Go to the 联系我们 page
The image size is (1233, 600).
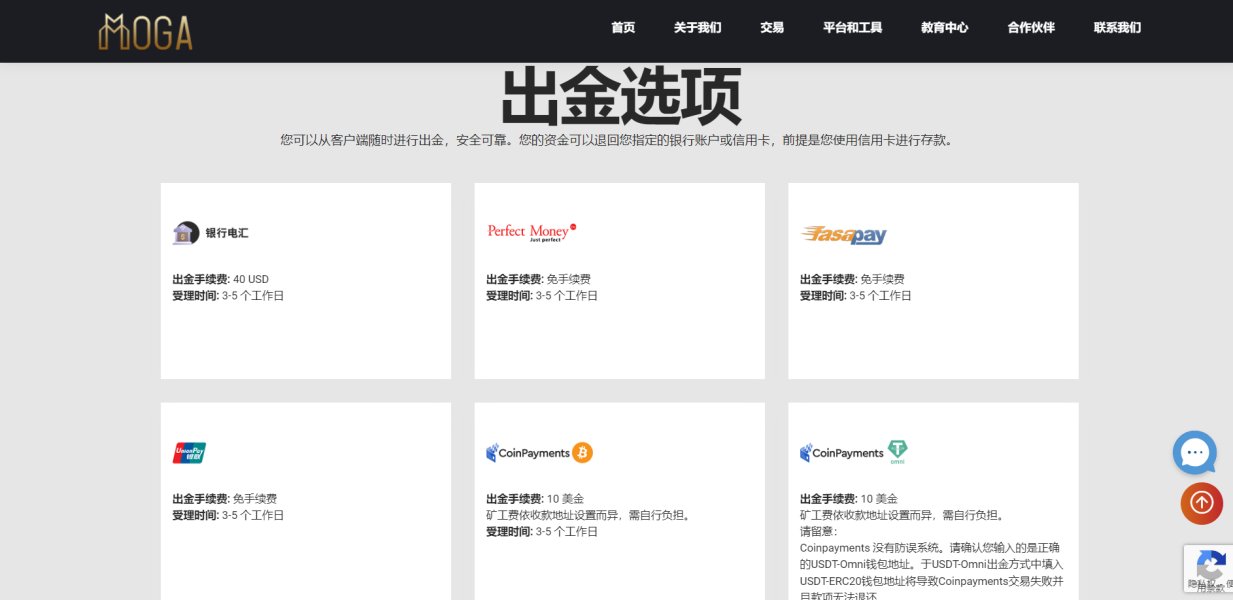[1117, 28]
